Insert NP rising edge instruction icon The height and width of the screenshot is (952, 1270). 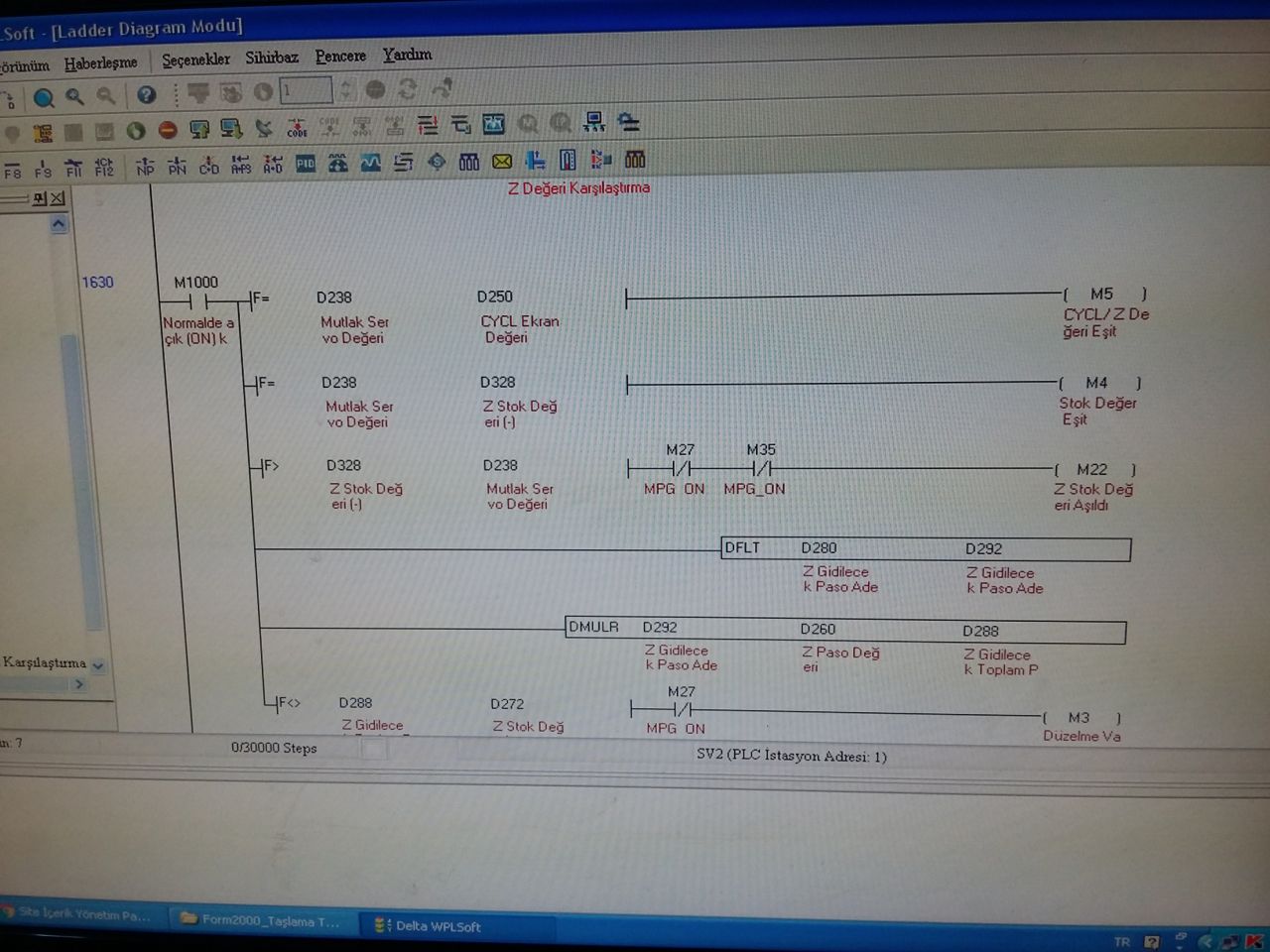[x=145, y=166]
